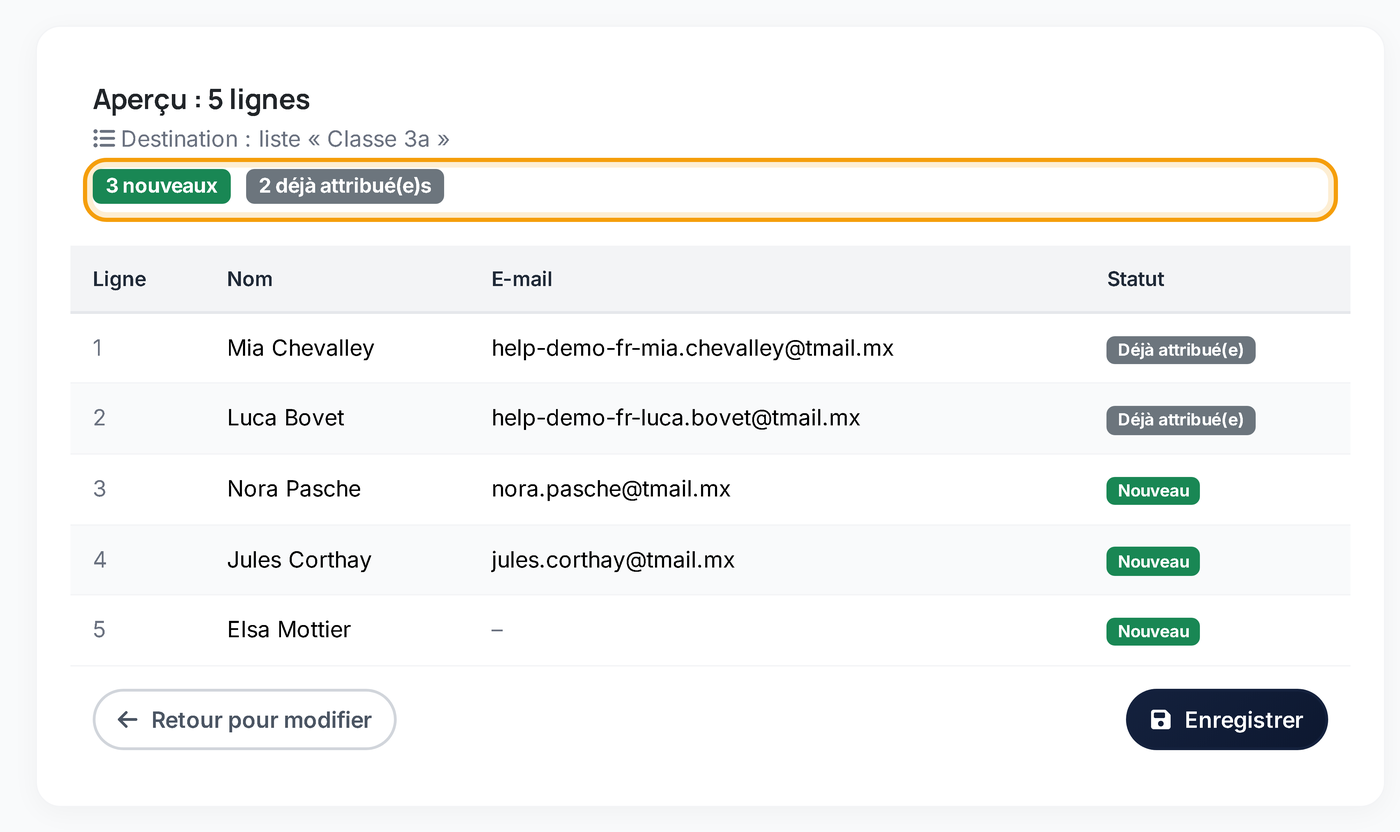Click Luca Bovet's 'Déjà attribué(e)' status badge
Viewport: 1400px width, 832px height.
click(x=1181, y=420)
